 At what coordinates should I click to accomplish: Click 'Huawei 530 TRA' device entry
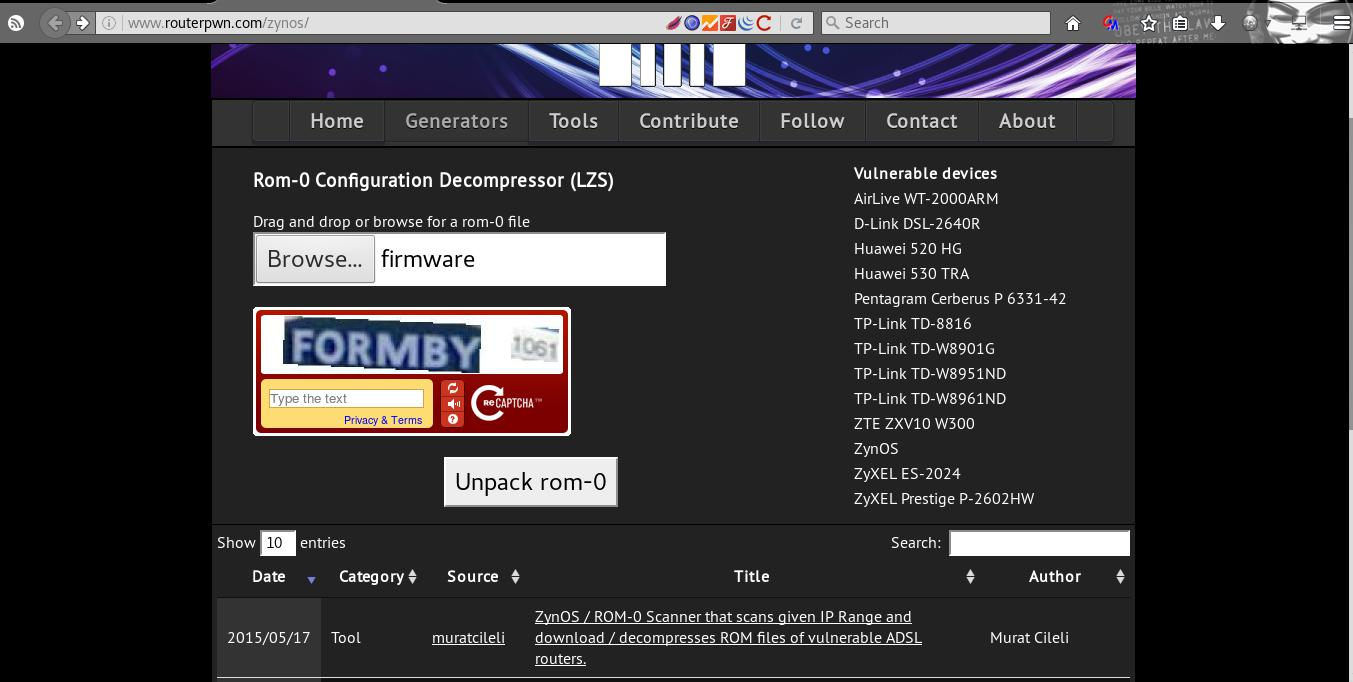[x=911, y=273]
